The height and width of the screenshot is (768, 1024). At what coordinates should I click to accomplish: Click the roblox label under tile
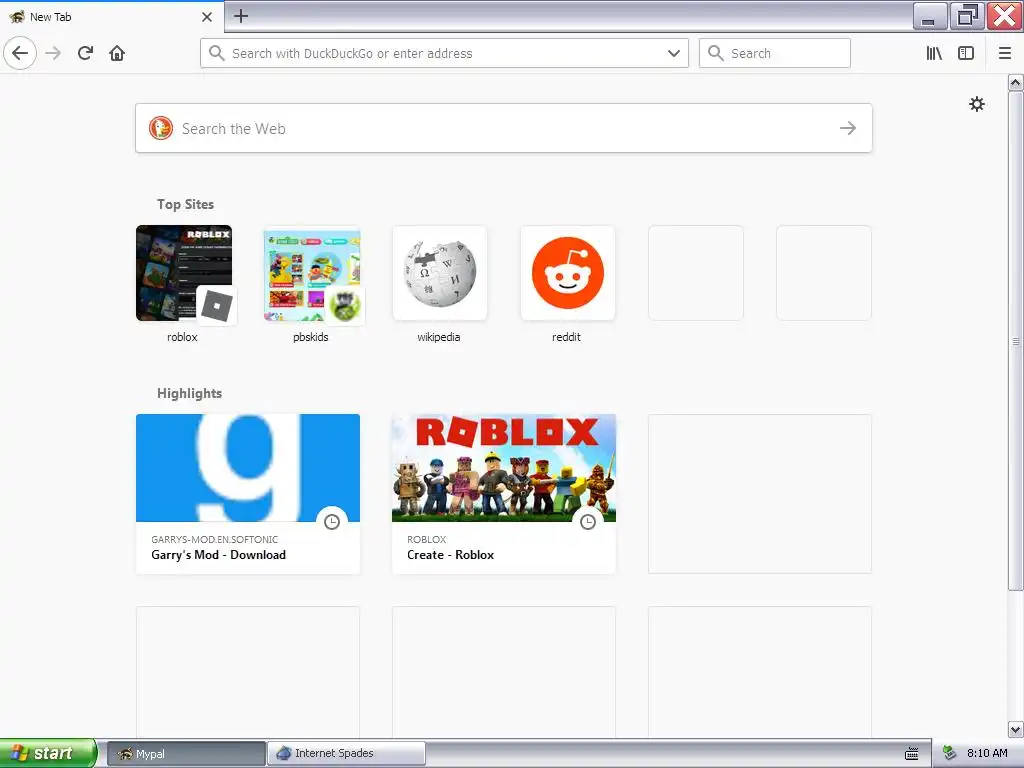182,337
